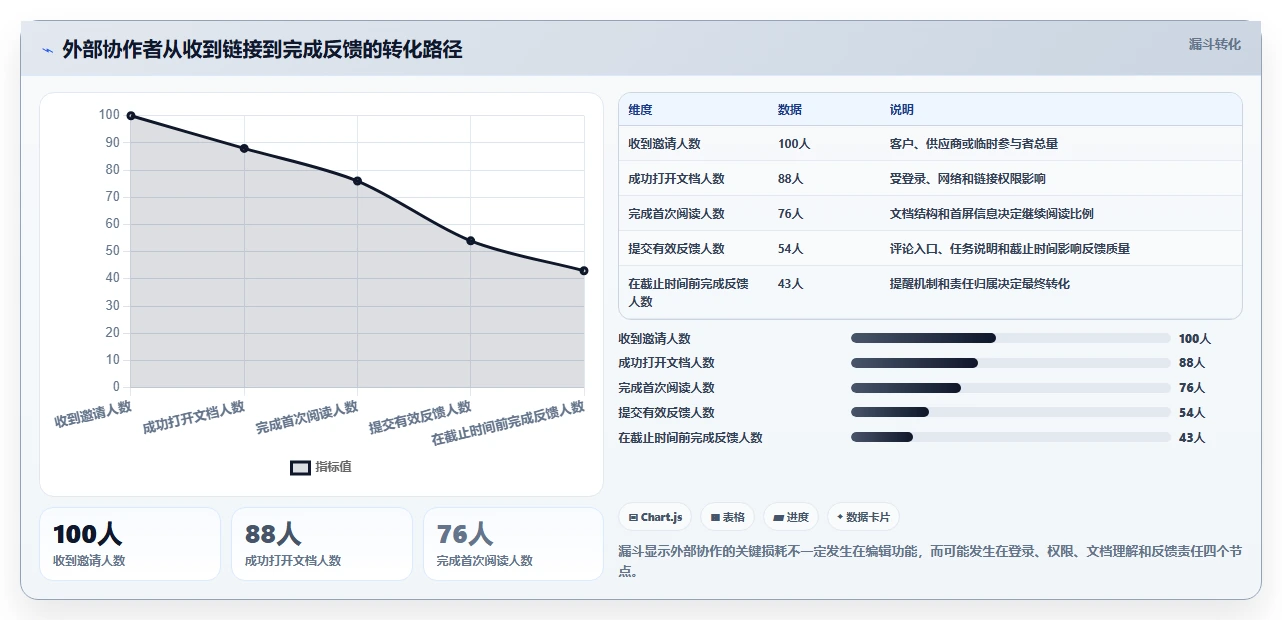This screenshot has height=620, width=1282.
Task: Click the 漏斗转化 tag in header
Action: click(1214, 44)
